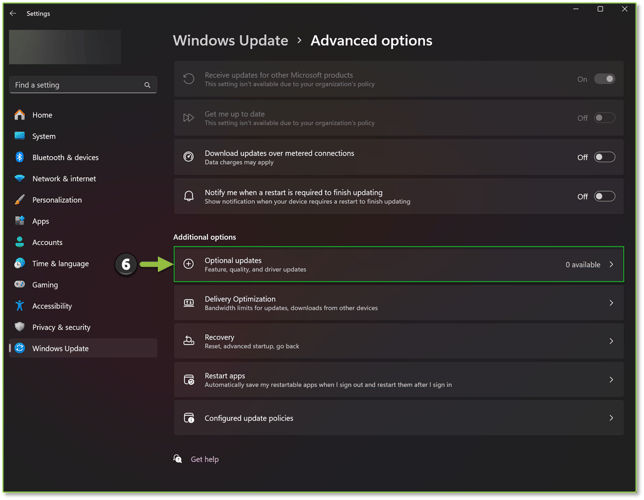This screenshot has width=644, height=500.
Task: Click 'Data charges may apply' text
Action: (x=239, y=163)
